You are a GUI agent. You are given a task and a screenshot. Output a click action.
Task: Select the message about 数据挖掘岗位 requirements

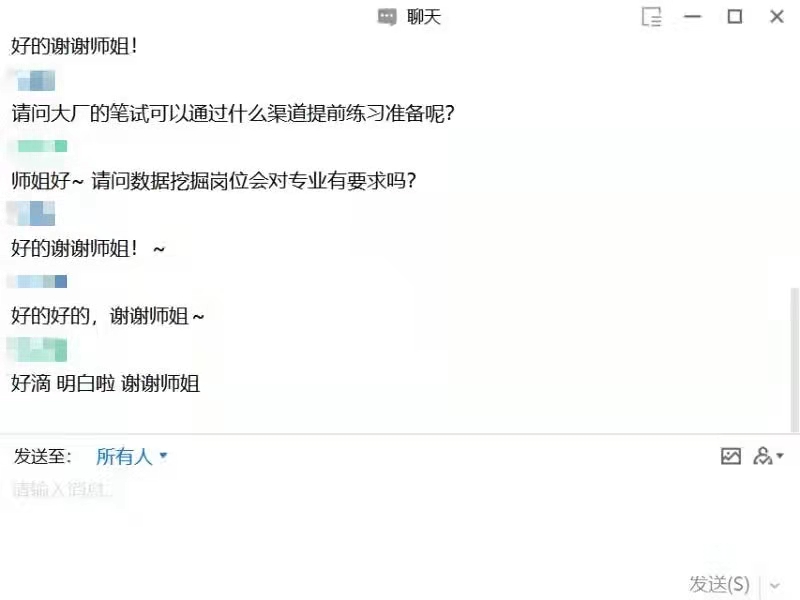[x=214, y=181]
